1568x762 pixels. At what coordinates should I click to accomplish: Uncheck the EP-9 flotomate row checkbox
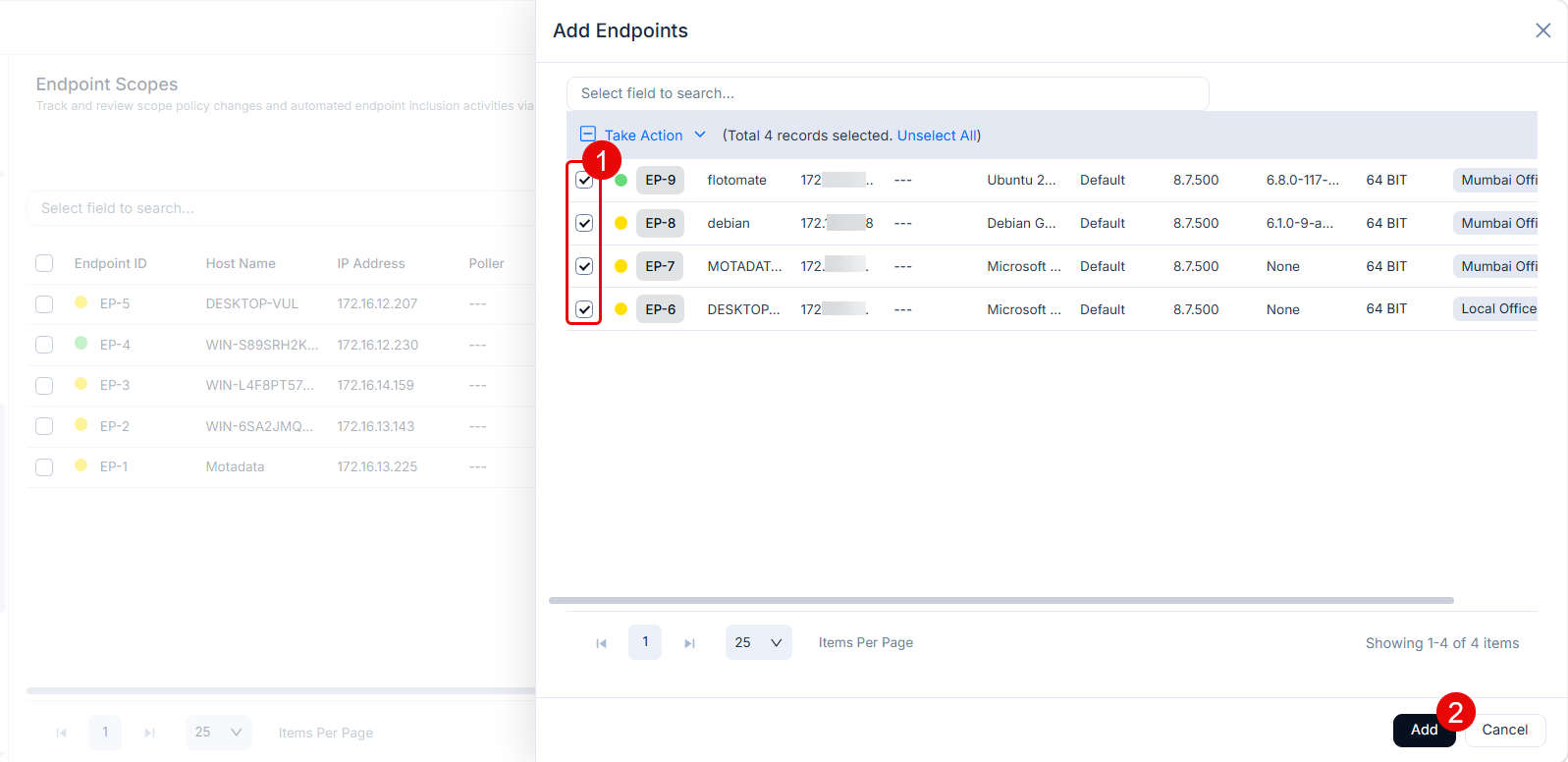pos(584,180)
